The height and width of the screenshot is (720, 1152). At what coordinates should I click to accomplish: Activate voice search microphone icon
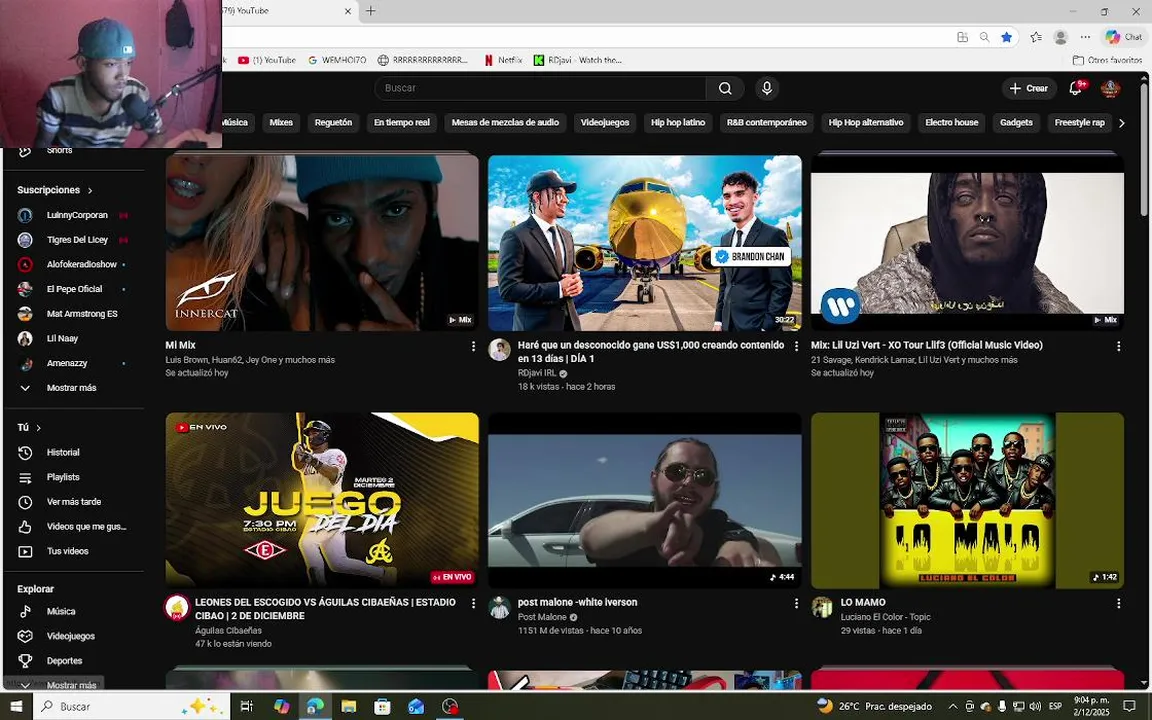[x=767, y=88]
